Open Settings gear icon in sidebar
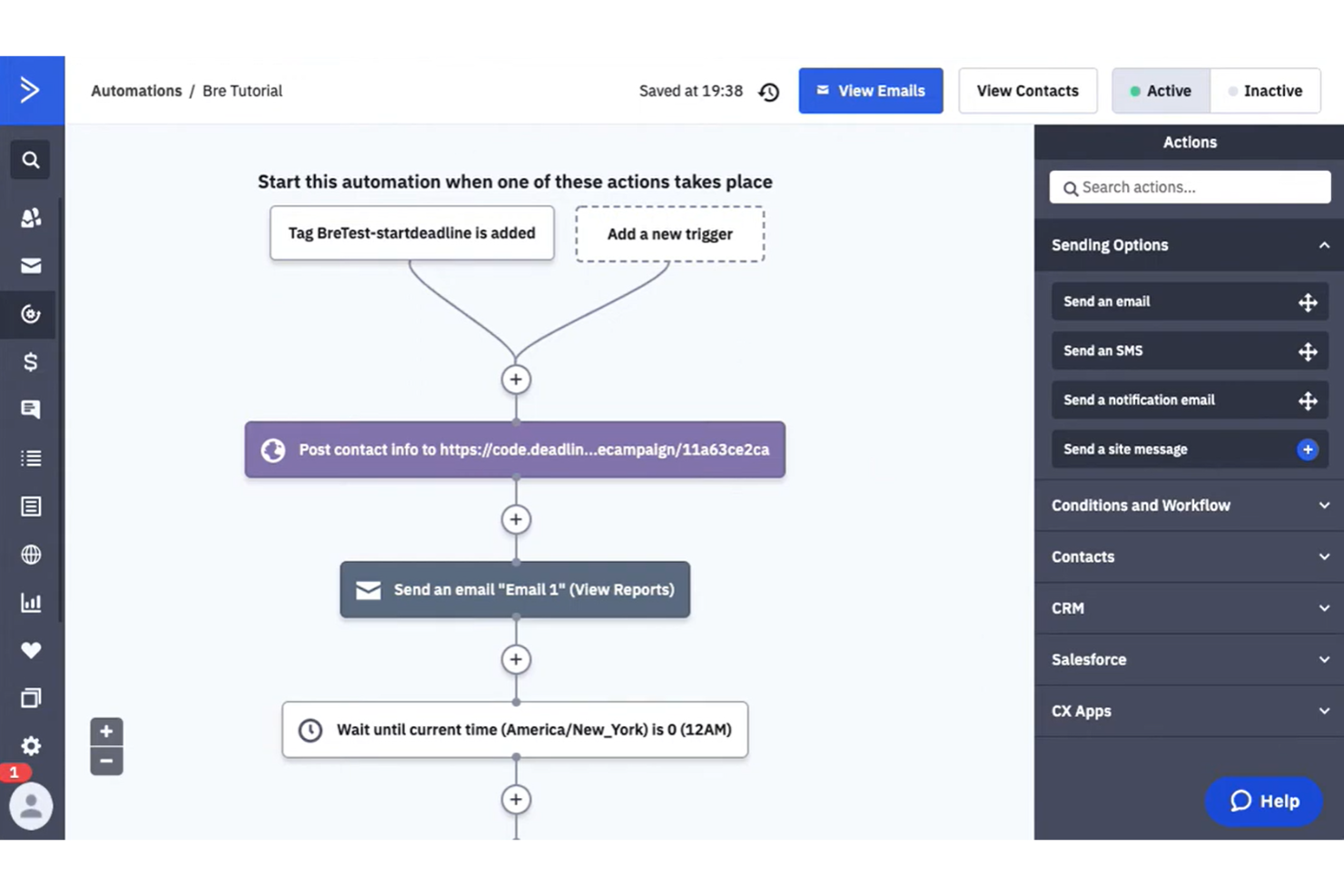This screenshot has width=1344, height=896. click(x=31, y=746)
